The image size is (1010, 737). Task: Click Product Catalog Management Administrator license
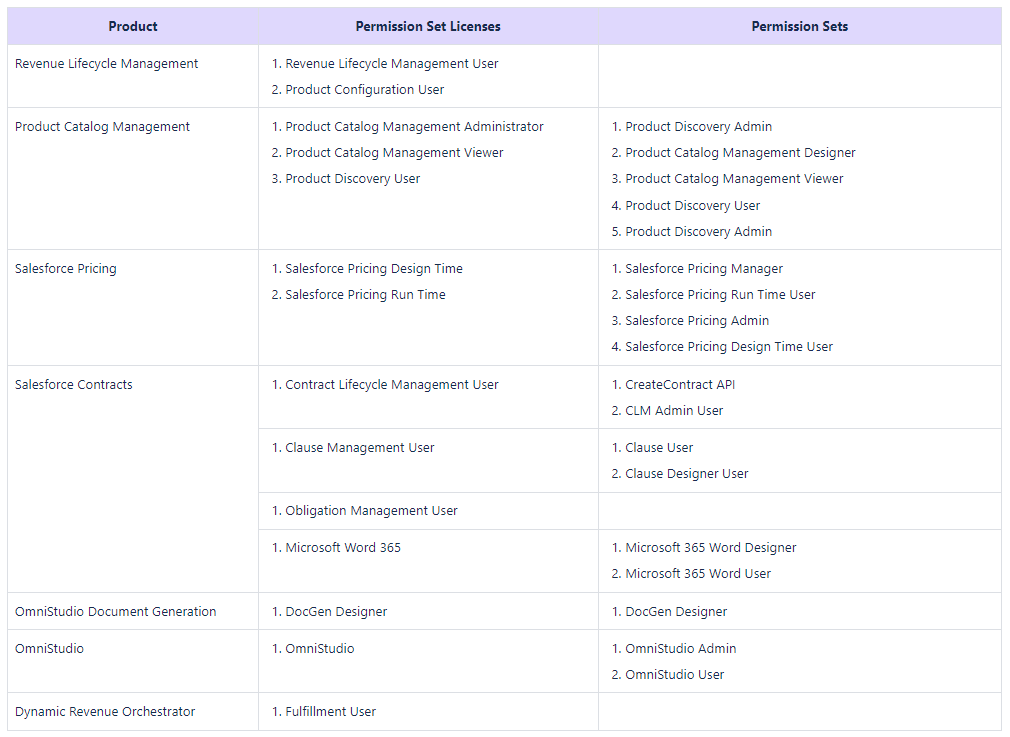[x=414, y=127]
